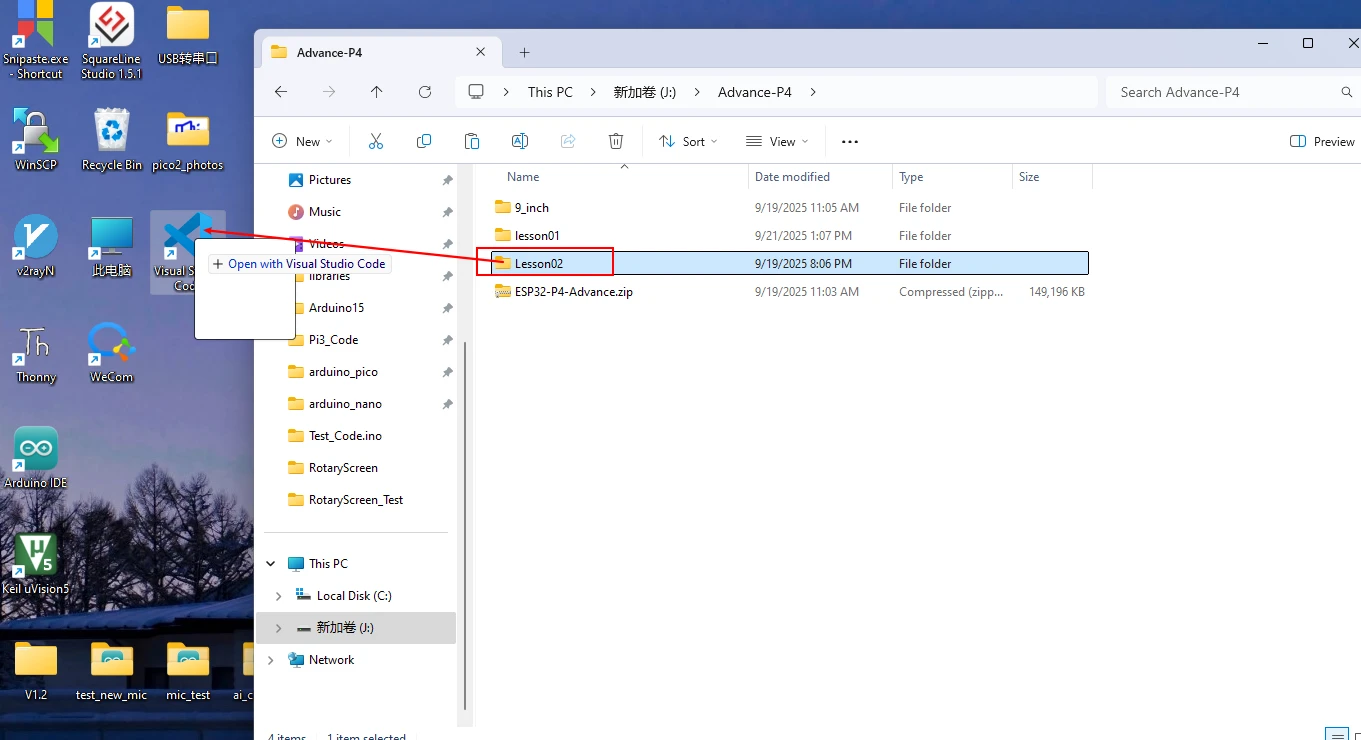This screenshot has height=740, width=1361.
Task: Refresh the current folder view
Action: pyautogui.click(x=425, y=92)
